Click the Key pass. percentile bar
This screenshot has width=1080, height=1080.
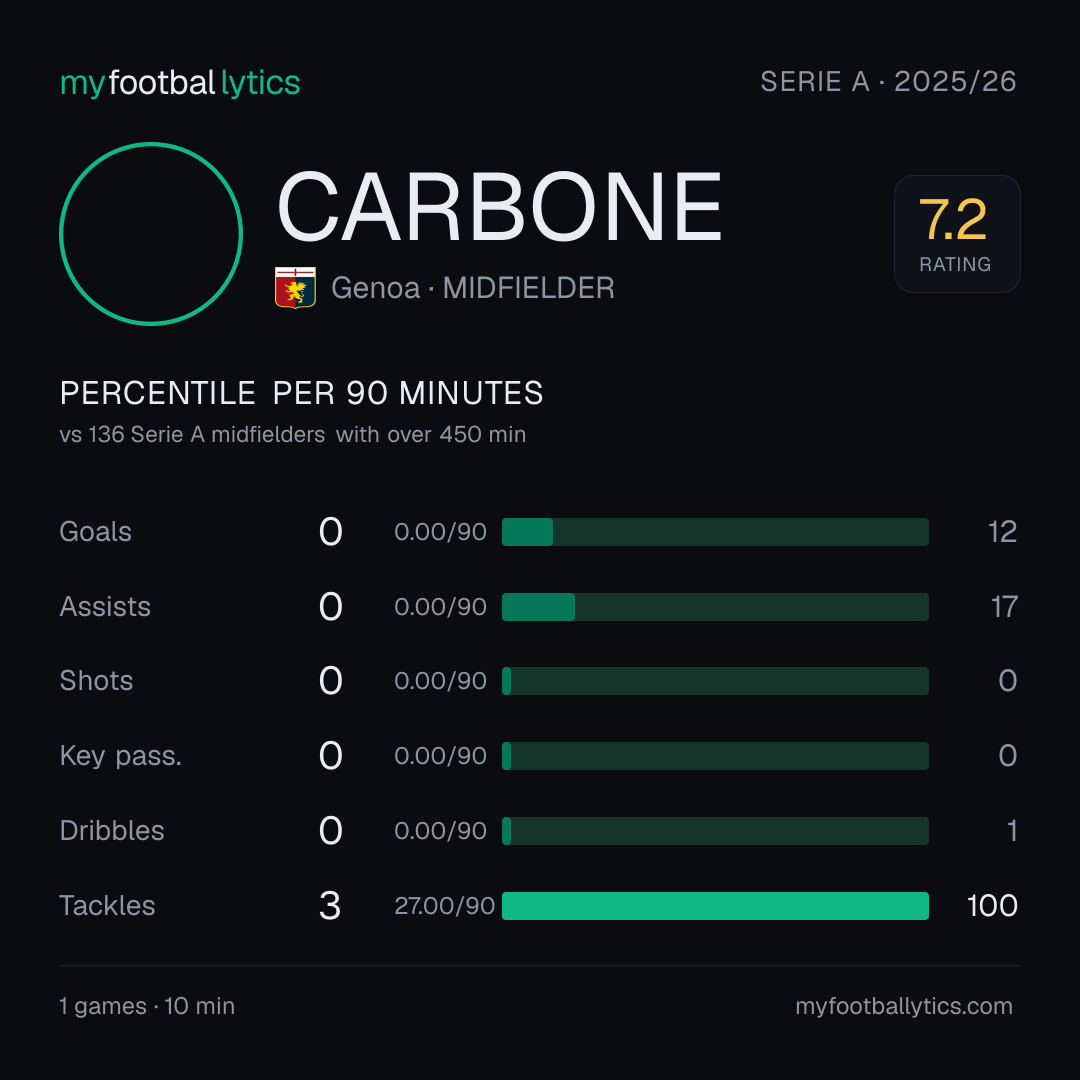pyautogui.click(x=715, y=756)
